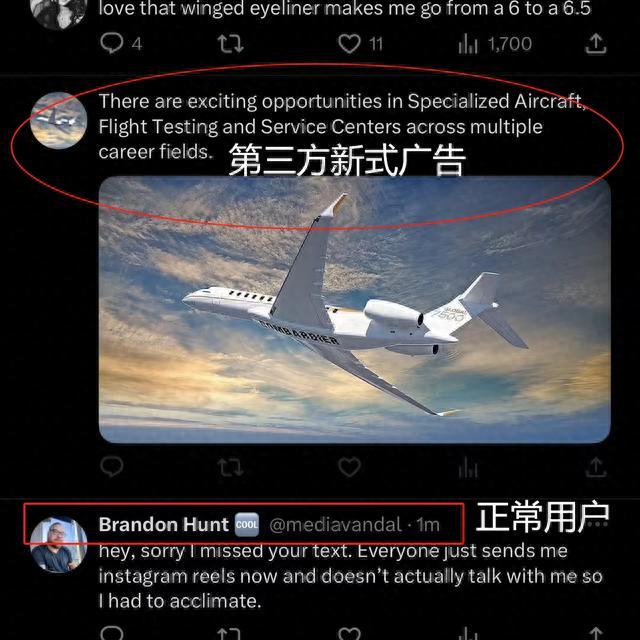Screen dimensions: 640x640
Task: Open the winged eyeliner tweet author's avatar
Action: pyautogui.click(x=58, y=10)
